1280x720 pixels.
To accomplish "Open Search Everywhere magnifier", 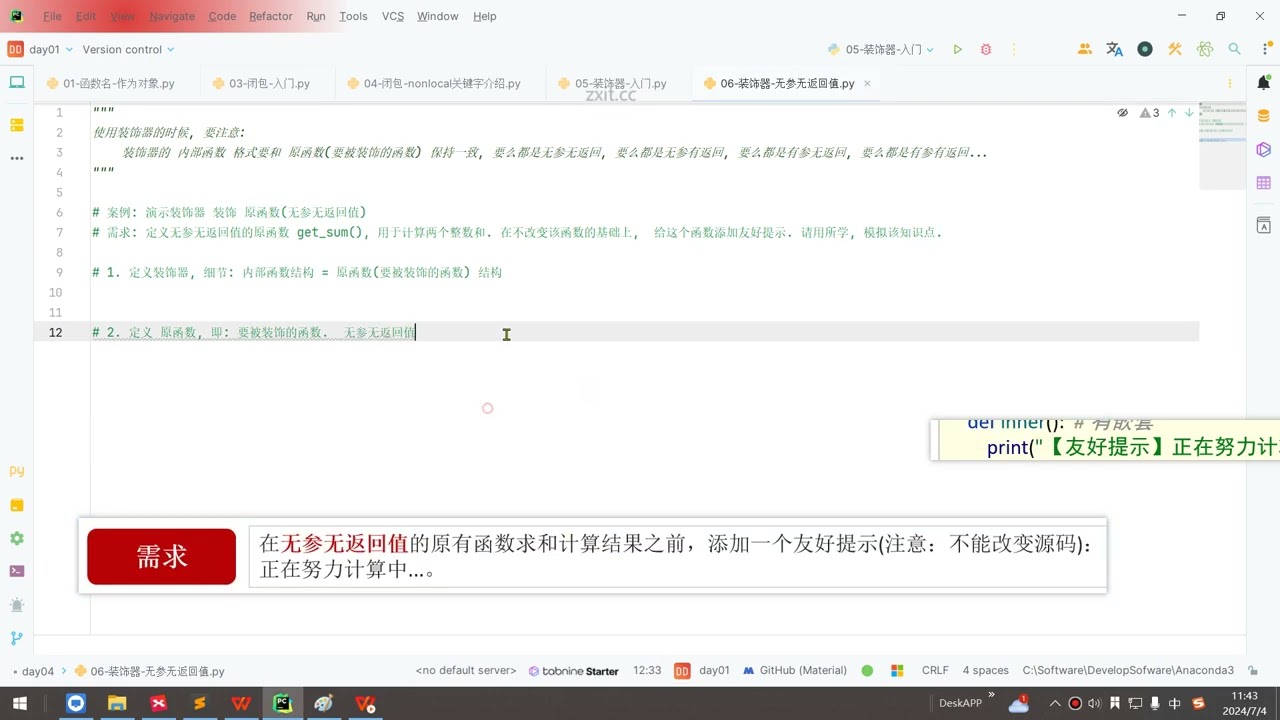I will [1235, 49].
